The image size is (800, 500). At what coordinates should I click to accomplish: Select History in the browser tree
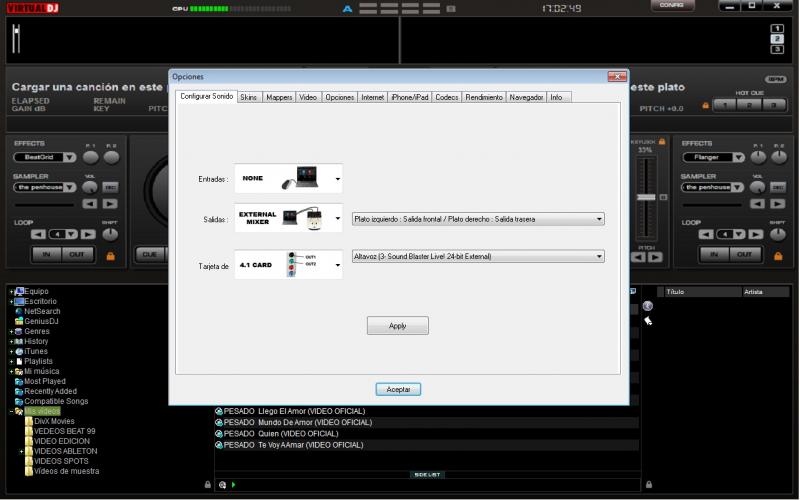(x=36, y=341)
